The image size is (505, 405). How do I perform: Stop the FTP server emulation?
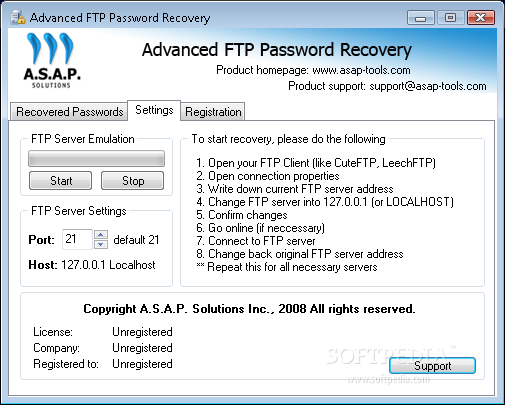(x=133, y=181)
